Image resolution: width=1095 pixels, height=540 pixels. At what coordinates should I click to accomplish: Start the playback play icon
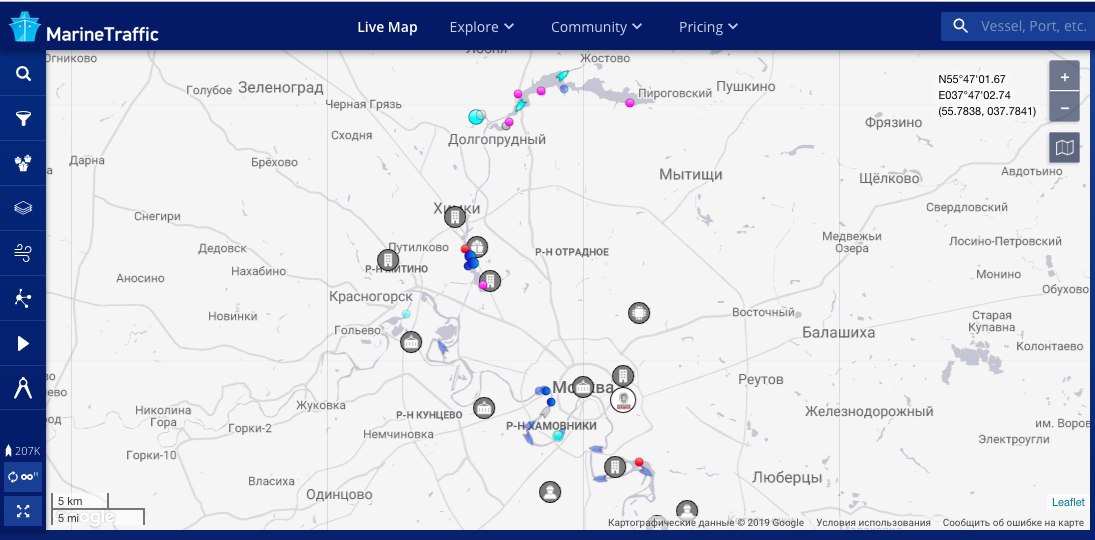[23, 343]
